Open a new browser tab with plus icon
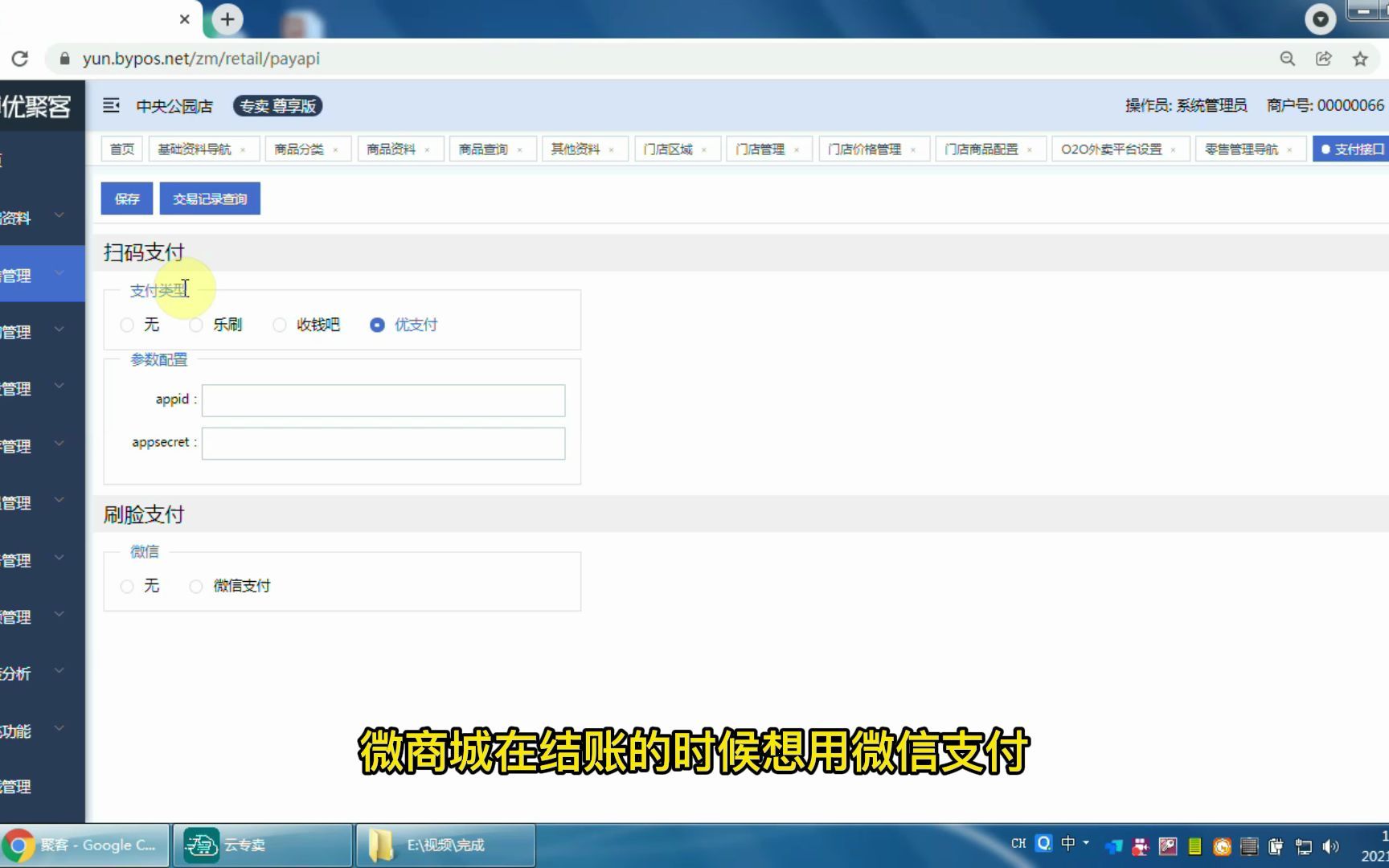The height and width of the screenshot is (868, 1389). (x=227, y=19)
